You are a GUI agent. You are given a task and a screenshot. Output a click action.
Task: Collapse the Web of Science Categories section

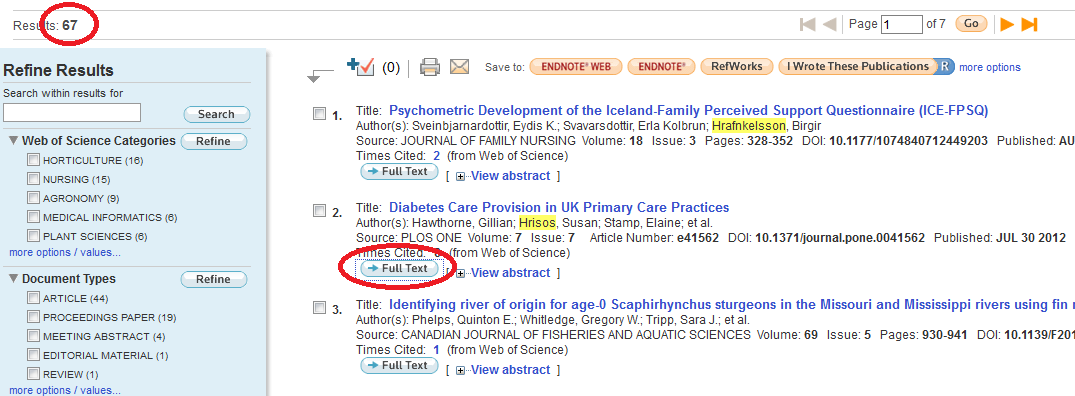point(14,141)
